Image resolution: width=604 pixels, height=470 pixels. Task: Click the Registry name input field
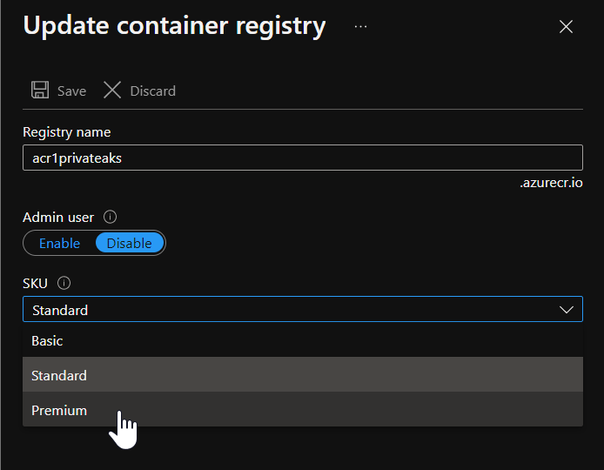303,158
